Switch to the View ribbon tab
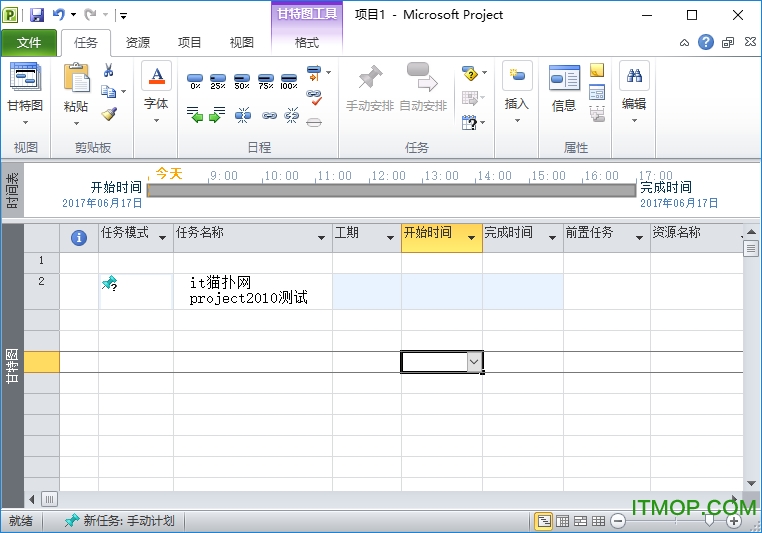The width and height of the screenshot is (762, 533). (242, 43)
